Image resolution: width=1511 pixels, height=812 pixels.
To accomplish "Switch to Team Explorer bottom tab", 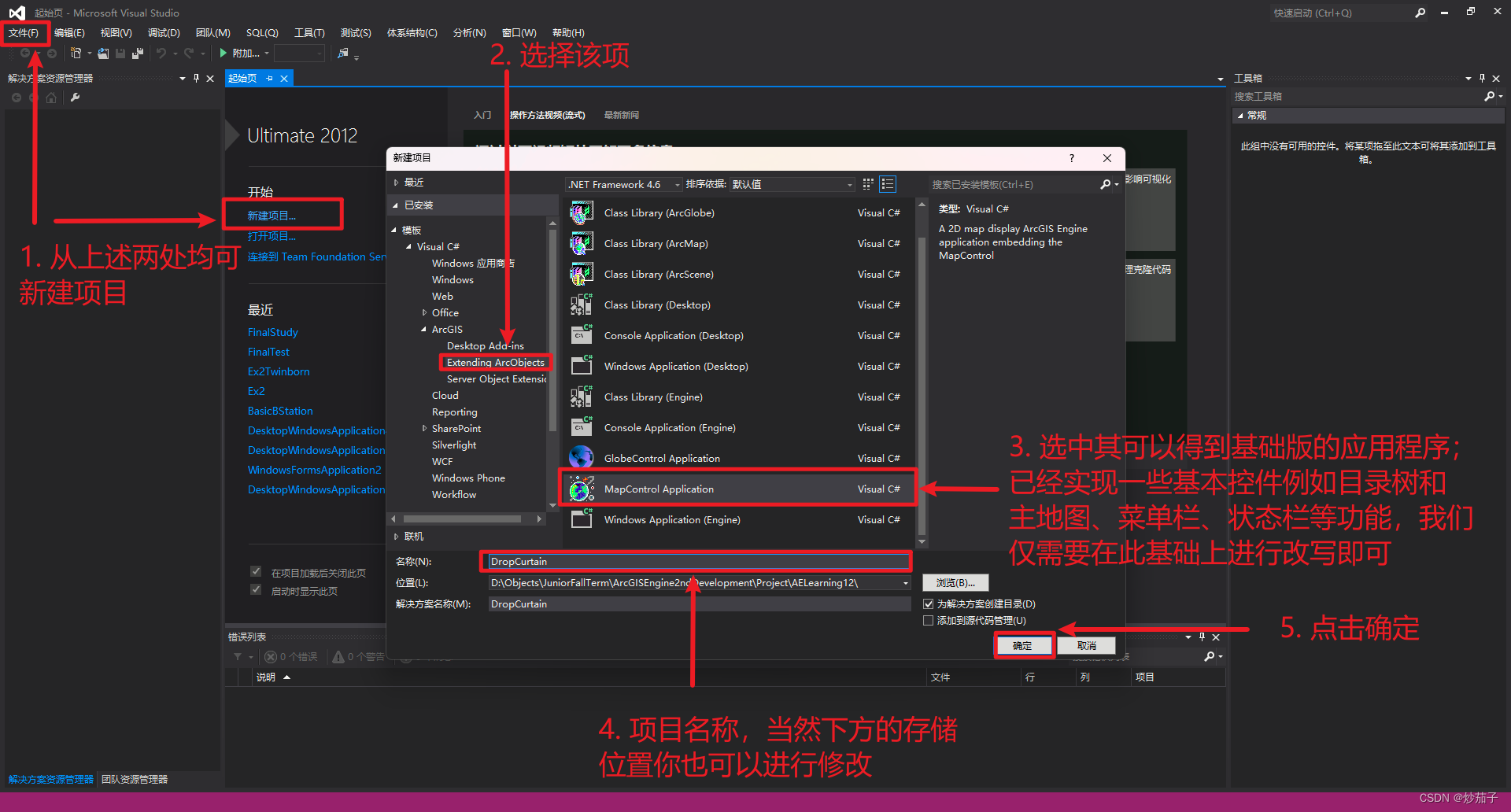I will [x=135, y=780].
